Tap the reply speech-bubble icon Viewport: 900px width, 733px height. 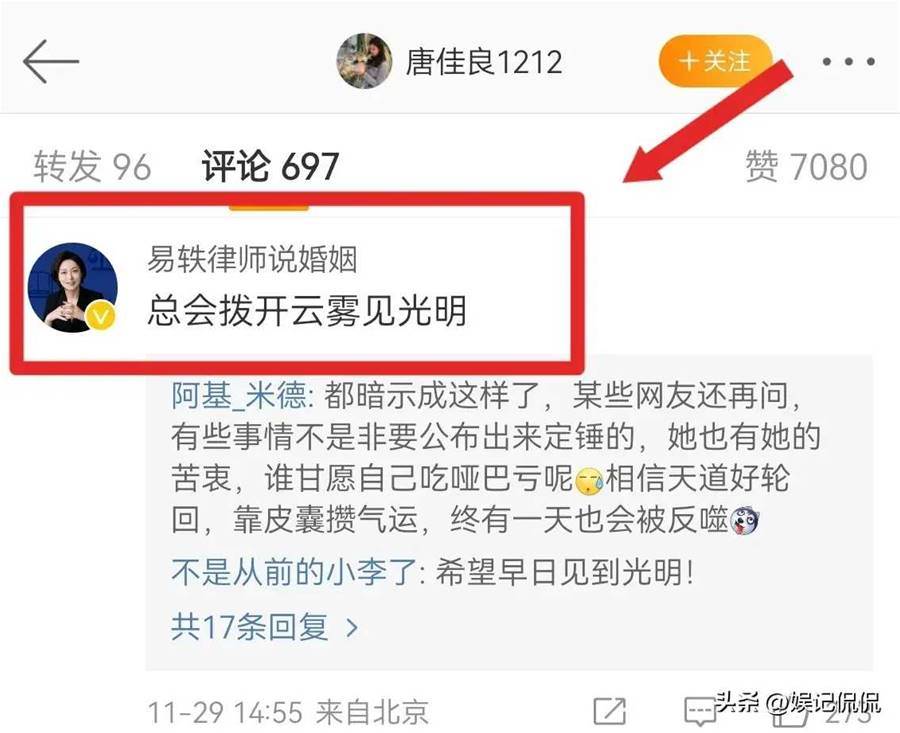(700, 712)
